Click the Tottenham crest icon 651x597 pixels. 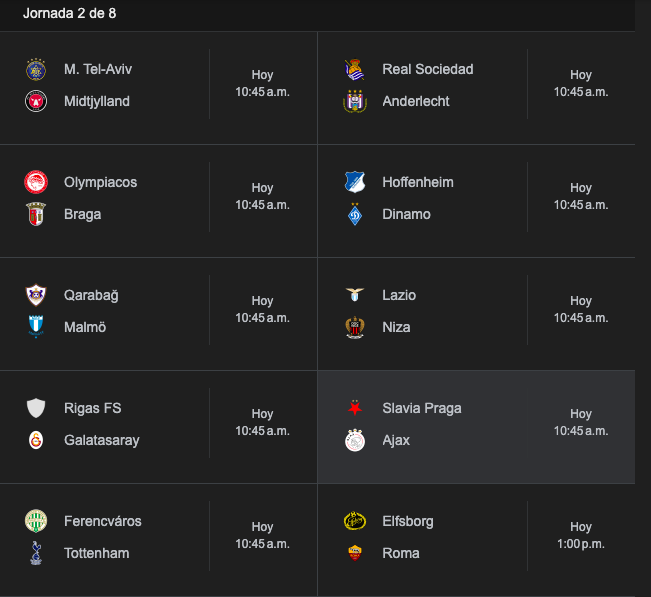(x=36, y=553)
